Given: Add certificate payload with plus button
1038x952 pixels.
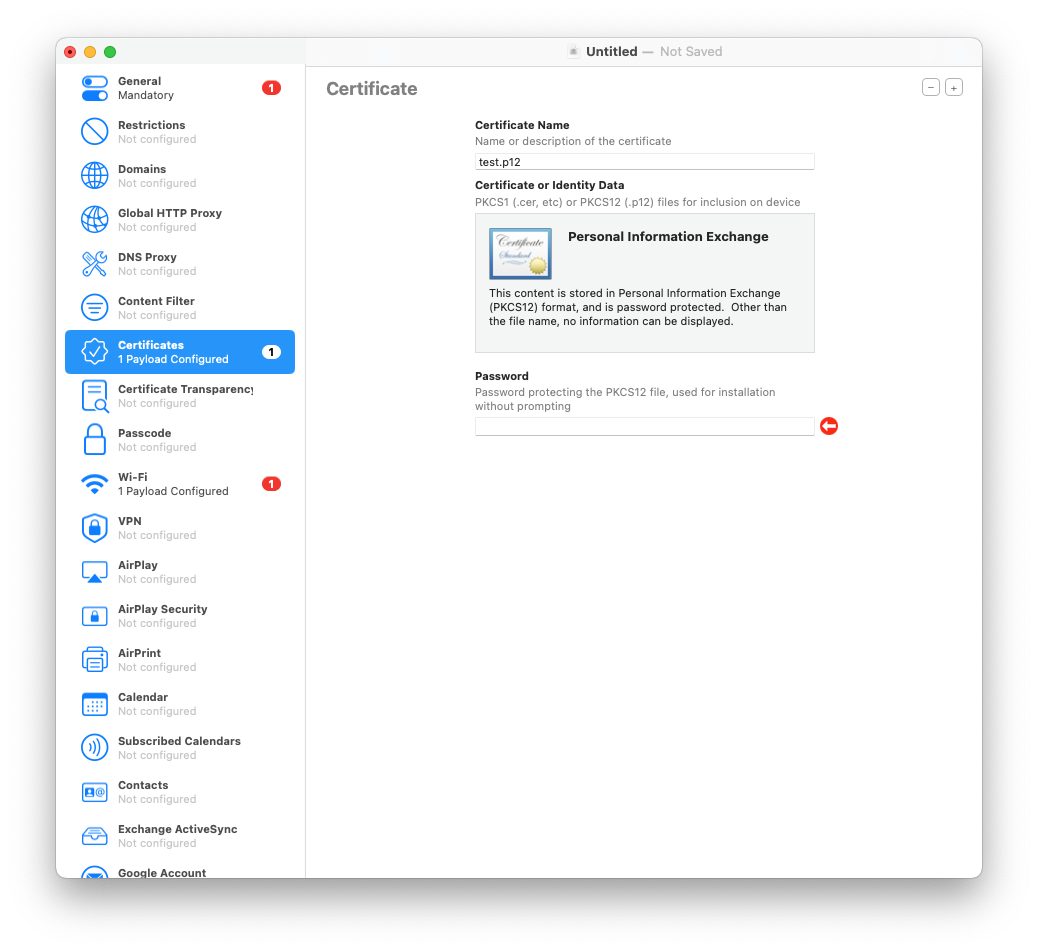Looking at the screenshot, I should tap(954, 87).
